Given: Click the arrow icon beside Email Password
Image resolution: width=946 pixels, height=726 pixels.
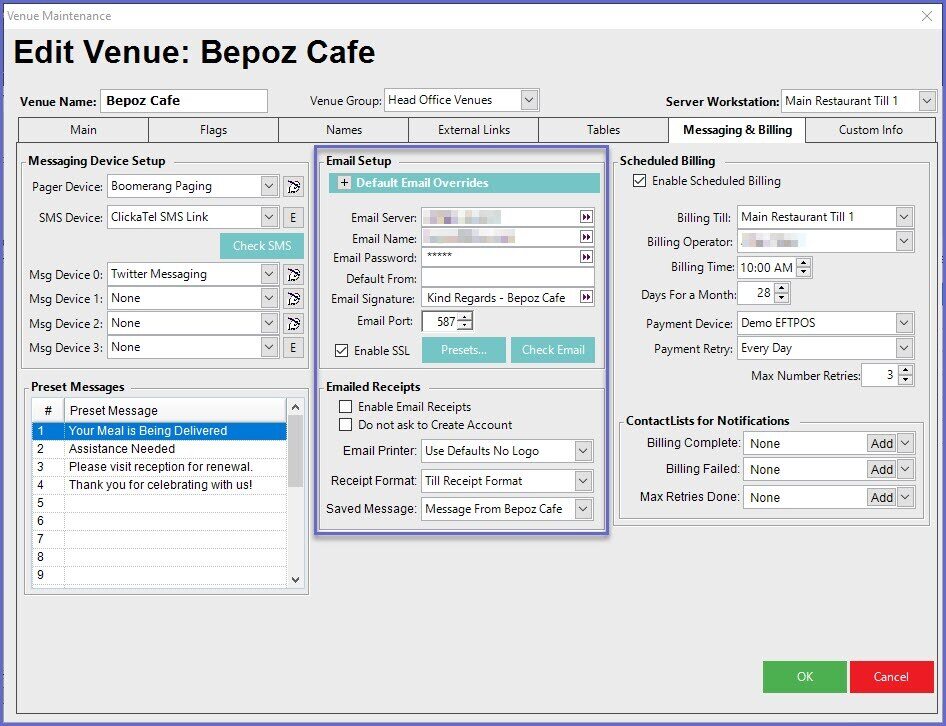Looking at the screenshot, I should click(x=586, y=257).
